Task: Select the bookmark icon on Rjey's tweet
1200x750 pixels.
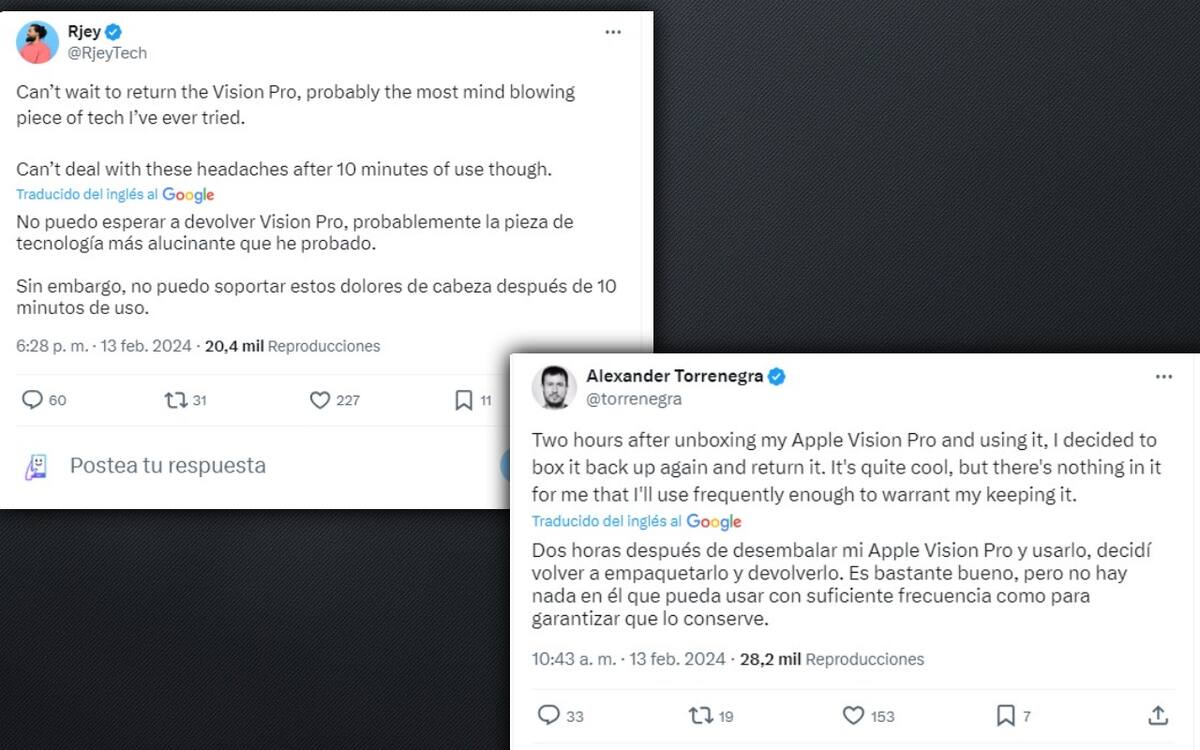Action: pyautogui.click(x=463, y=399)
